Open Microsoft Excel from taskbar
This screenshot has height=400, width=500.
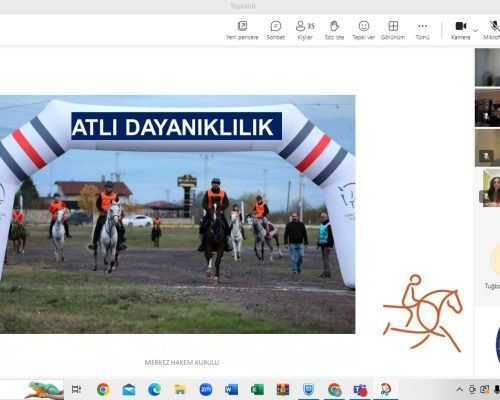[257, 389]
